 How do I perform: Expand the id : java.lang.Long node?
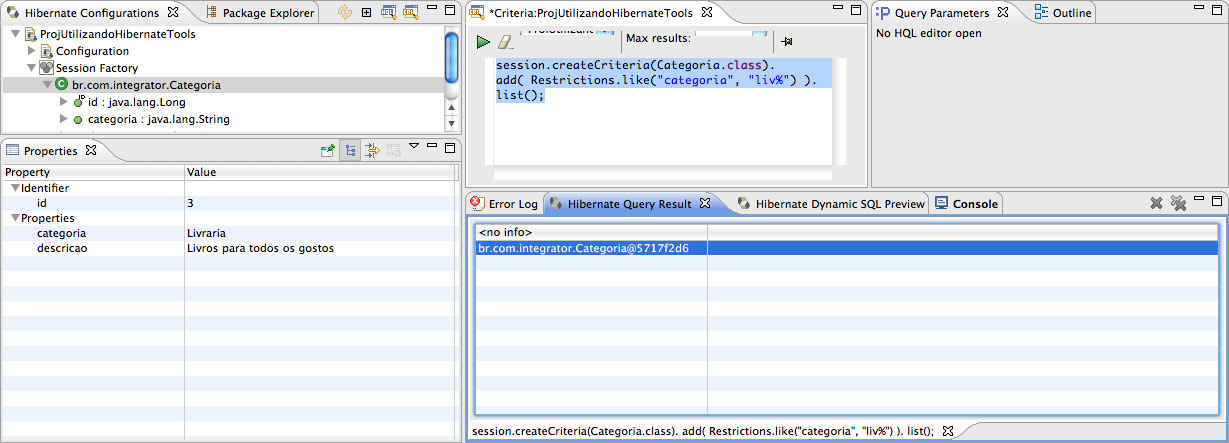click(x=63, y=102)
